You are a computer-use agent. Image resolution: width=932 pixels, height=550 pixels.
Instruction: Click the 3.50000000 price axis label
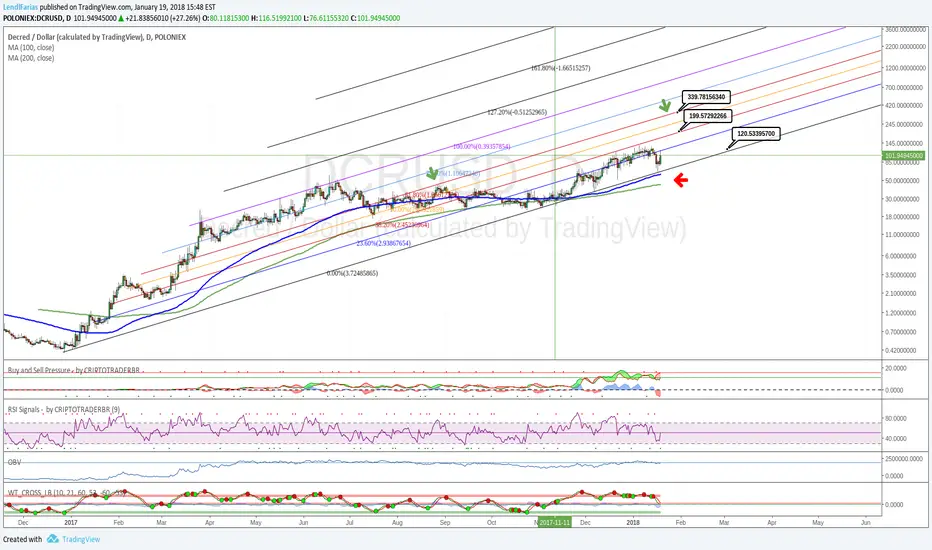pos(902,275)
